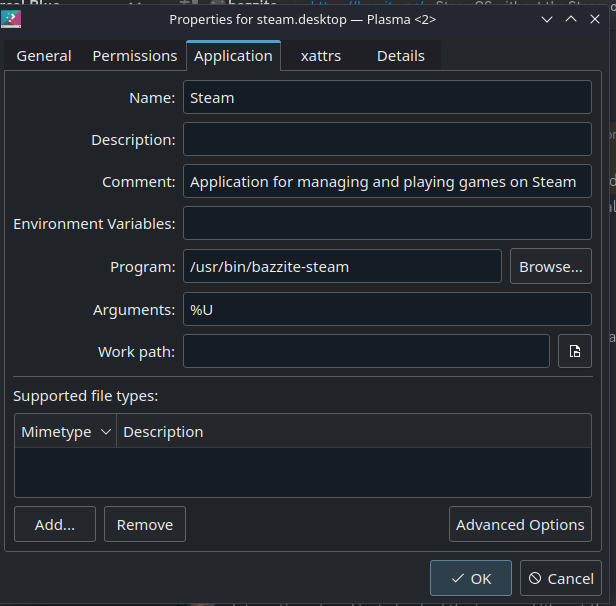Click the Steam app icon in title bar
The width and height of the screenshot is (616, 606).
[12, 19]
